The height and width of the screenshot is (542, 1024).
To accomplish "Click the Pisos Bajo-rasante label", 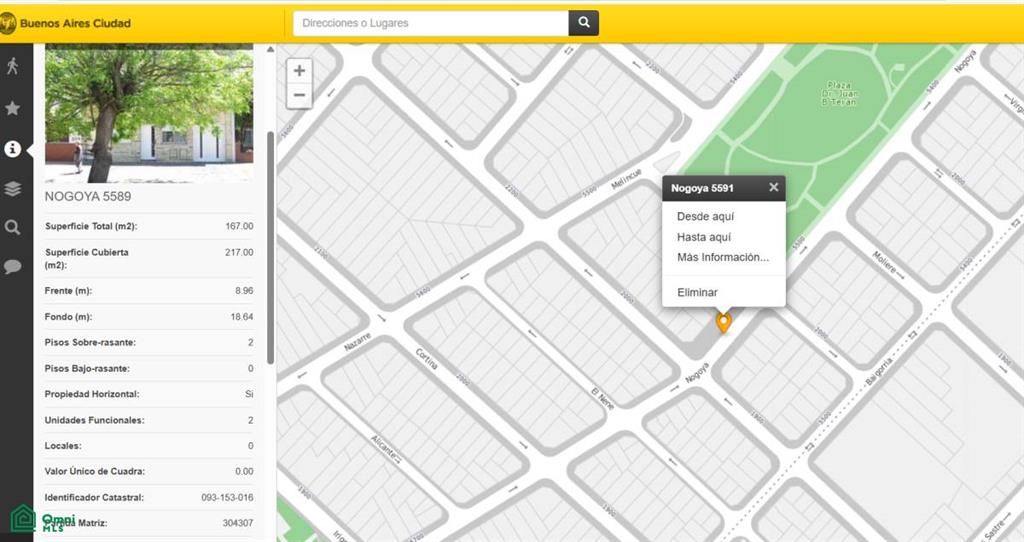I will pos(87,368).
